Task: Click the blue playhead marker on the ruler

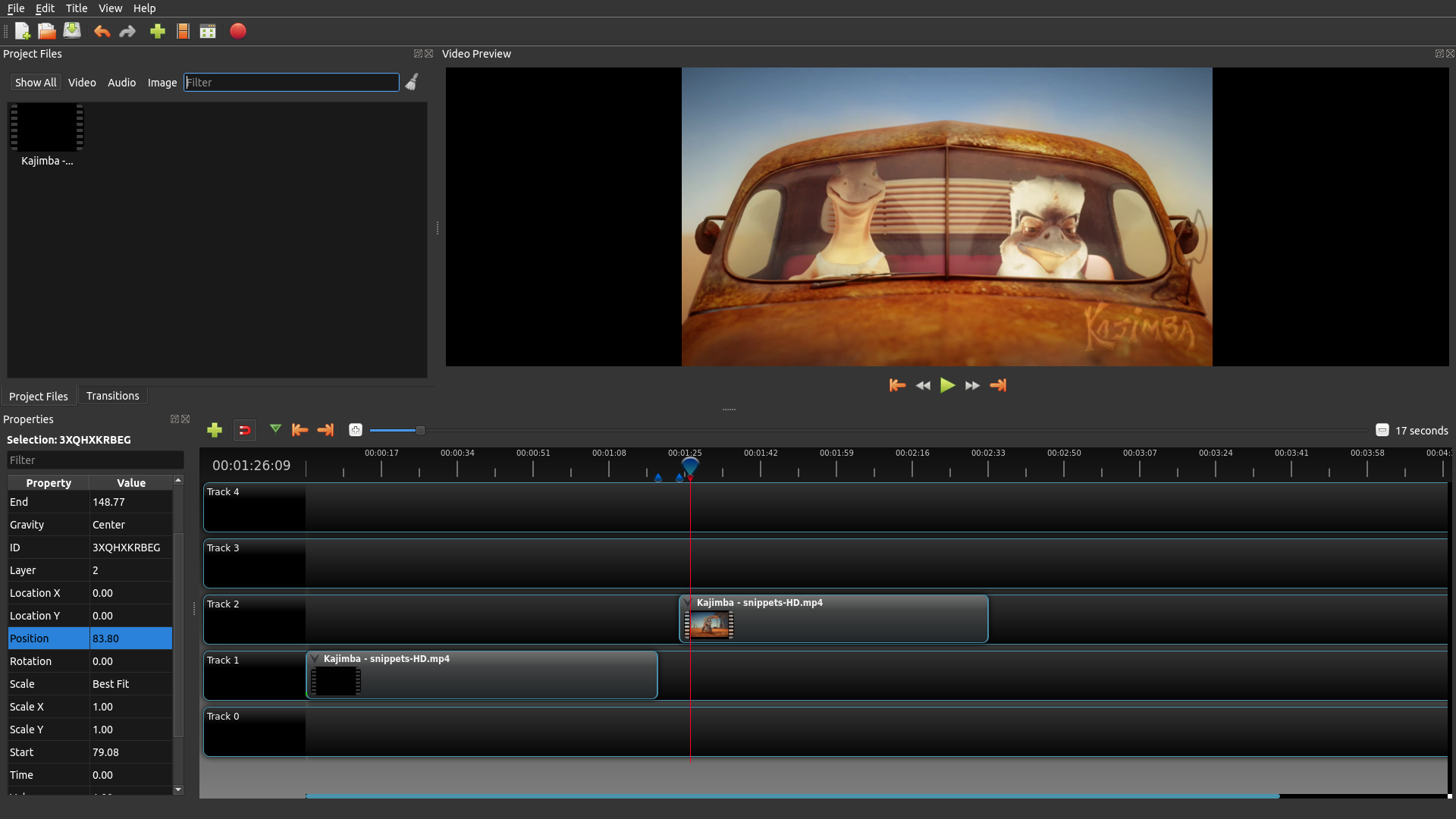Action: click(x=690, y=465)
